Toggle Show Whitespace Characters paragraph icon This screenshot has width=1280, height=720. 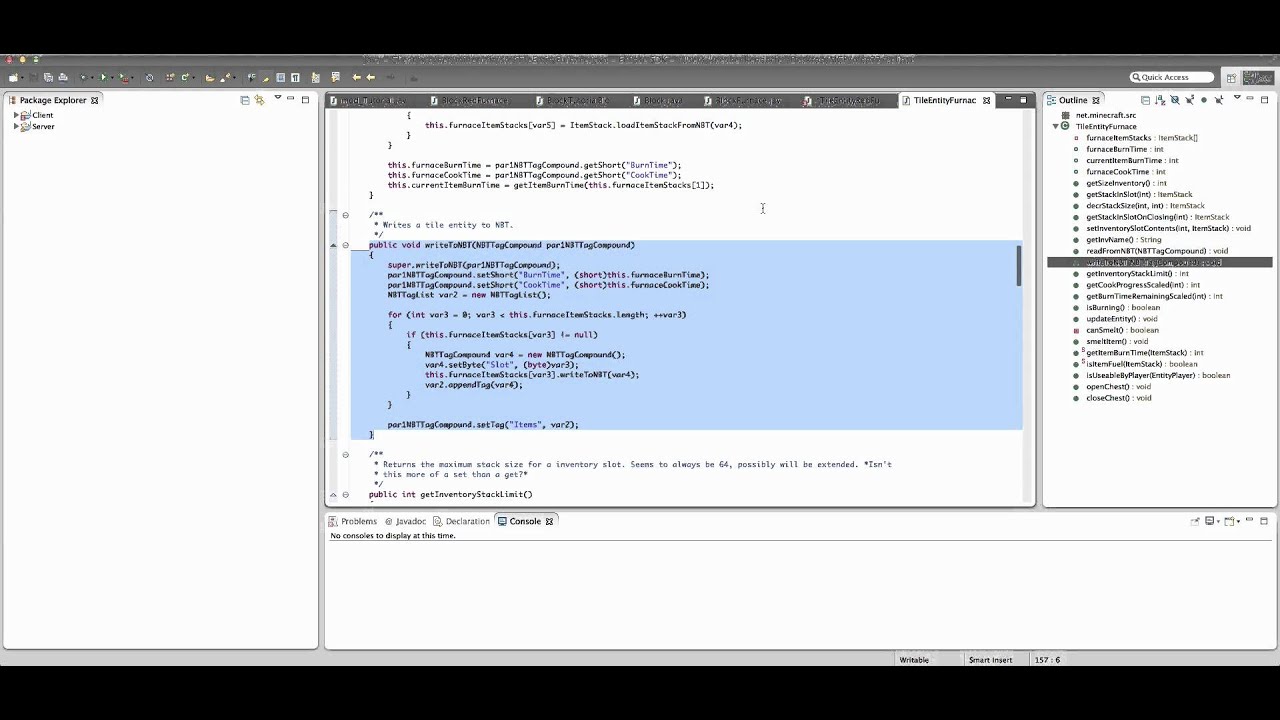tap(295, 78)
